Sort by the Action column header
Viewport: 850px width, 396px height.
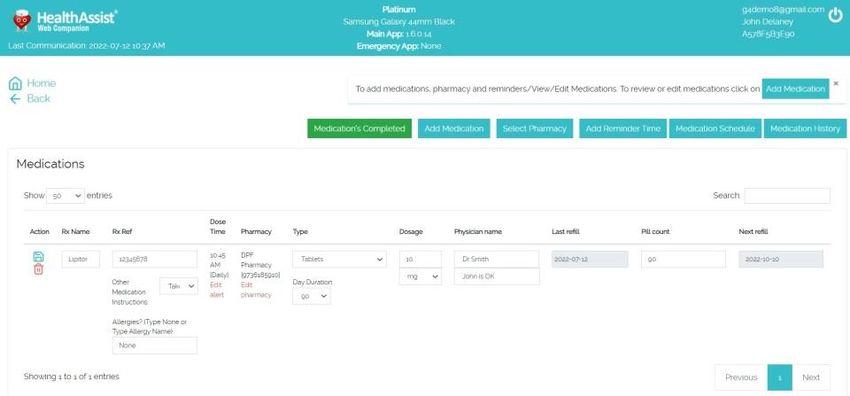[40, 231]
